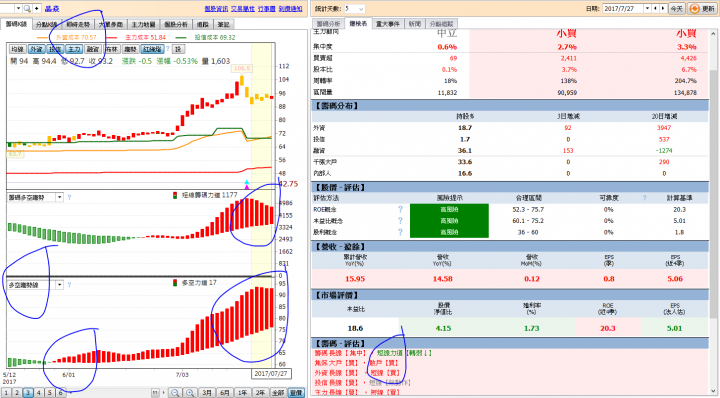Click the 更新 refresh button
Screen dimensions: 720x398
pos(703,9)
